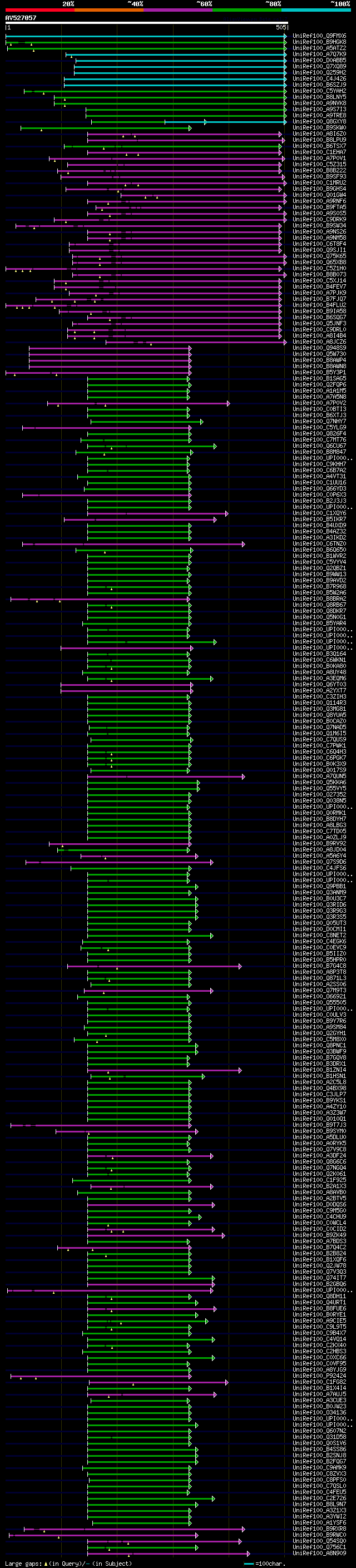Open hit UniRef100_C5Z315 label

pyautogui.click(x=319, y=164)
